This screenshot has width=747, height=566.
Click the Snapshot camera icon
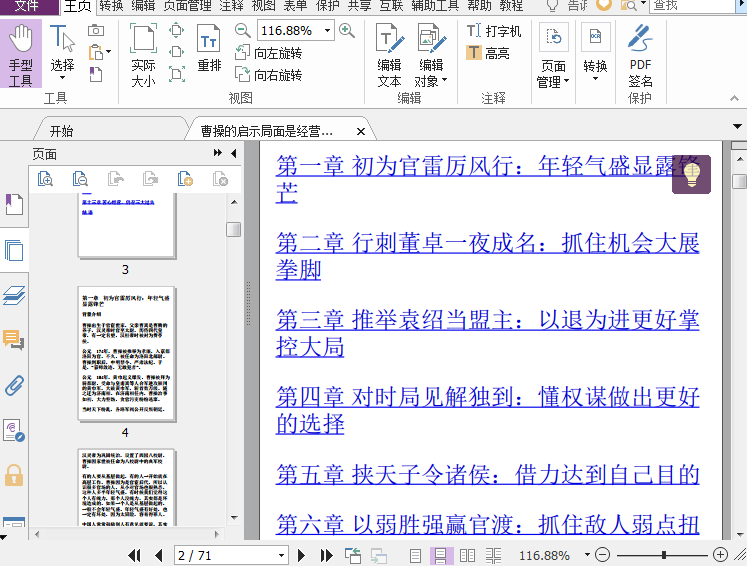96,30
